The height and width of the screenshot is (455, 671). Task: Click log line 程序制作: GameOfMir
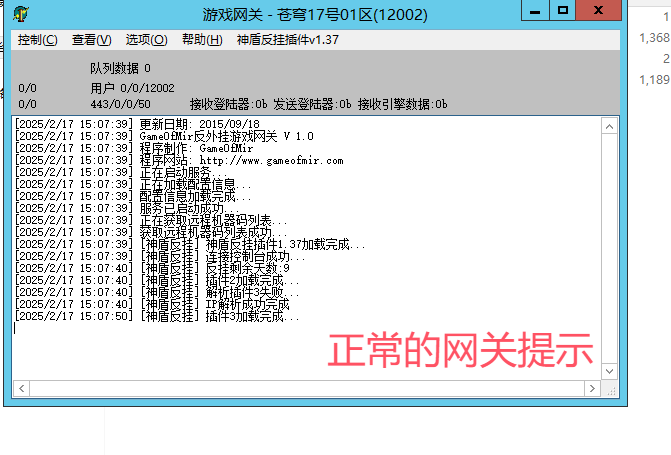[x=134, y=148]
